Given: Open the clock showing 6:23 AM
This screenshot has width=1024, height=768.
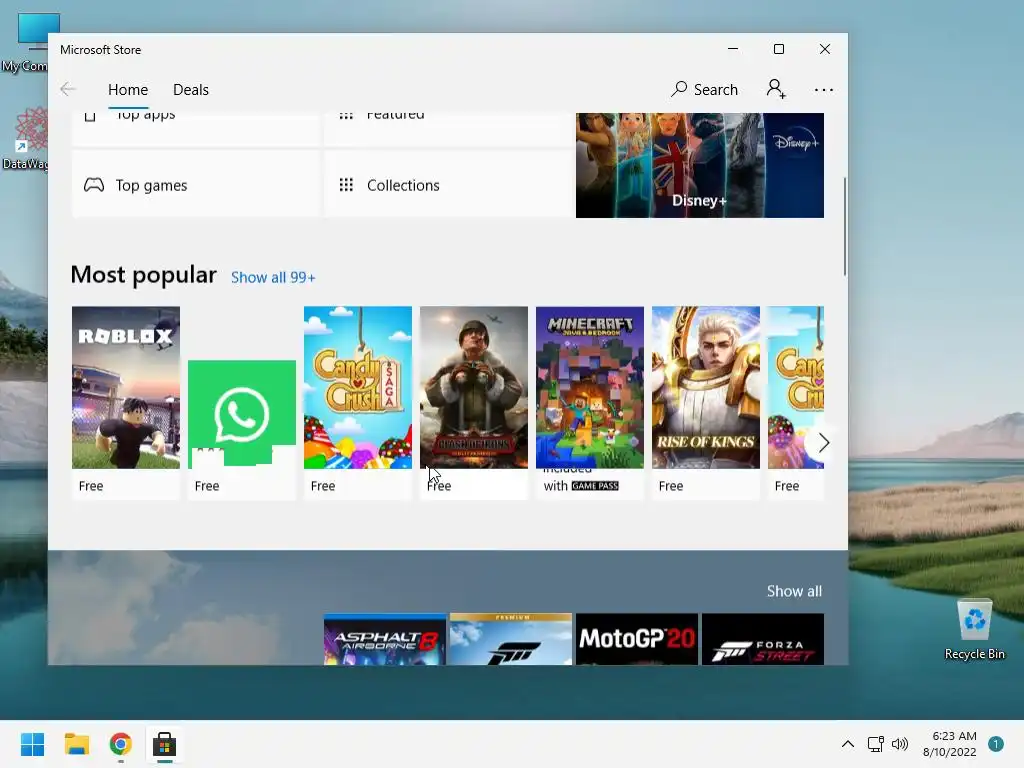Looking at the screenshot, I should coord(950,744).
